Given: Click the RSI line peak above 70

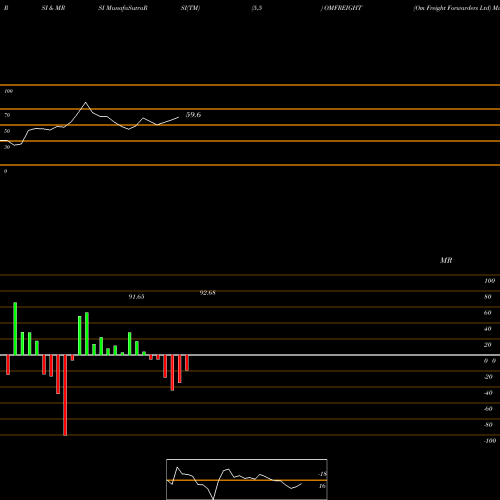Looking at the screenshot, I should click(85, 102).
